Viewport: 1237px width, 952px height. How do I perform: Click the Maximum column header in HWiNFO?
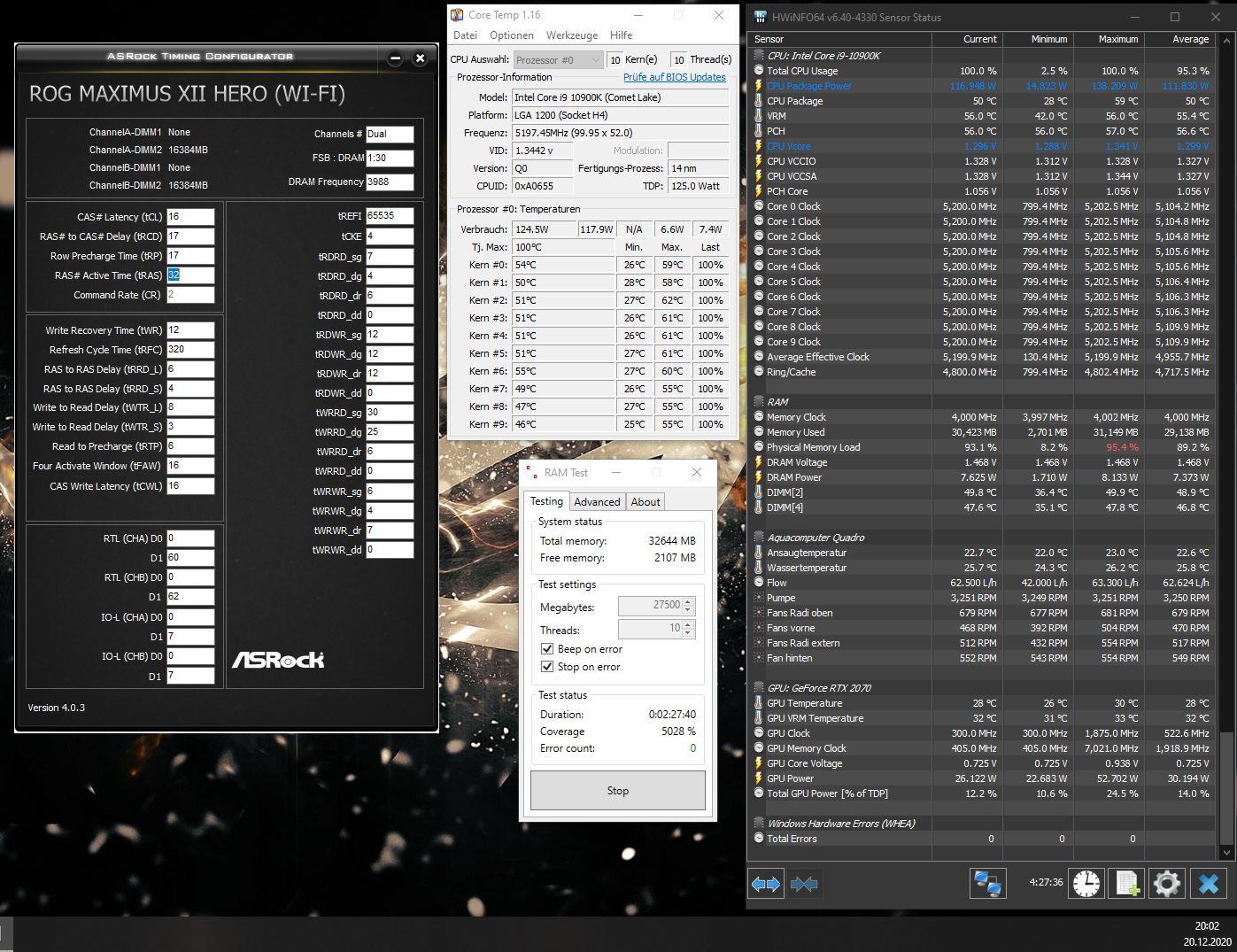click(1108, 39)
